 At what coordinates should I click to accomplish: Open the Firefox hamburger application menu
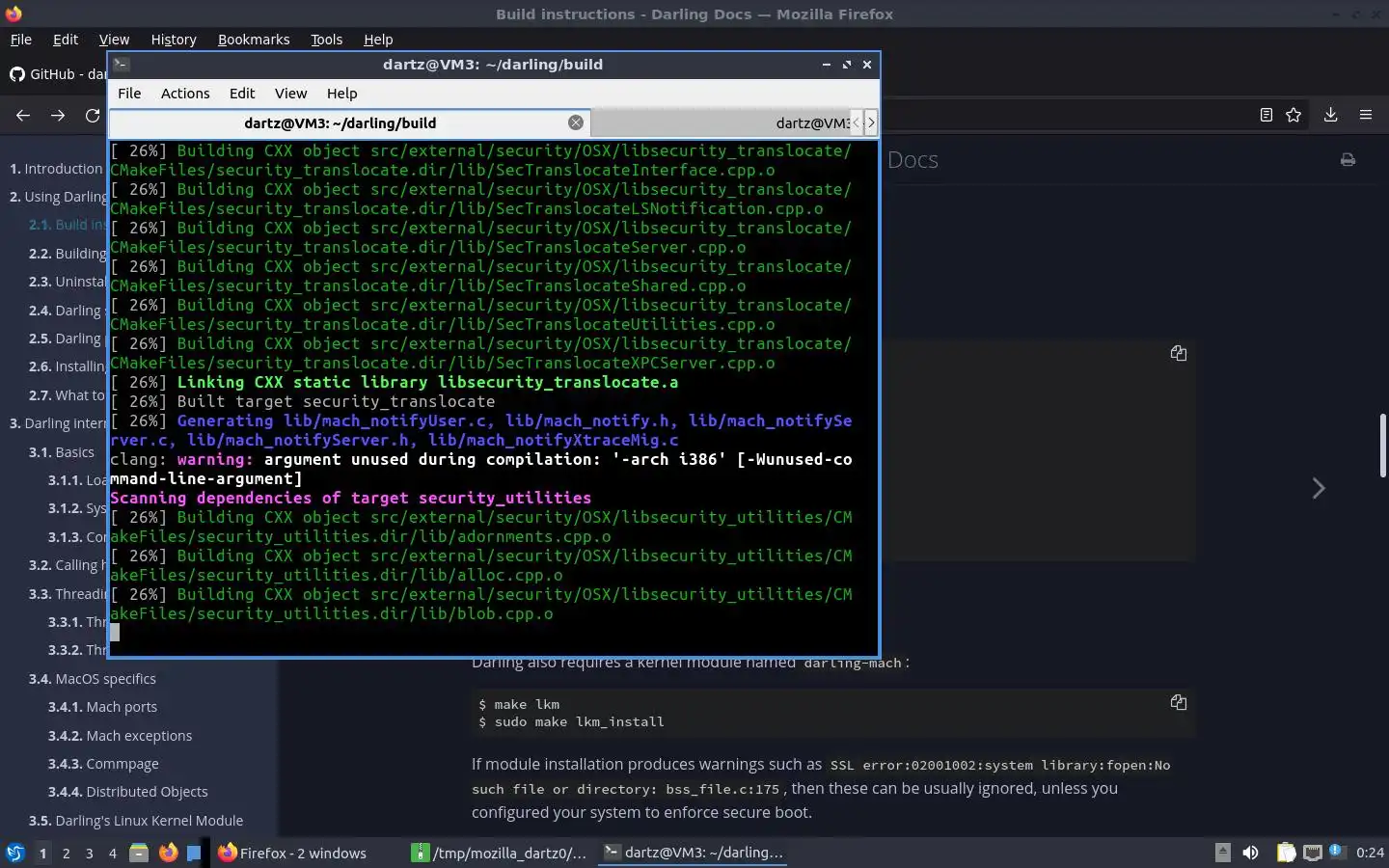pos(1365,115)
